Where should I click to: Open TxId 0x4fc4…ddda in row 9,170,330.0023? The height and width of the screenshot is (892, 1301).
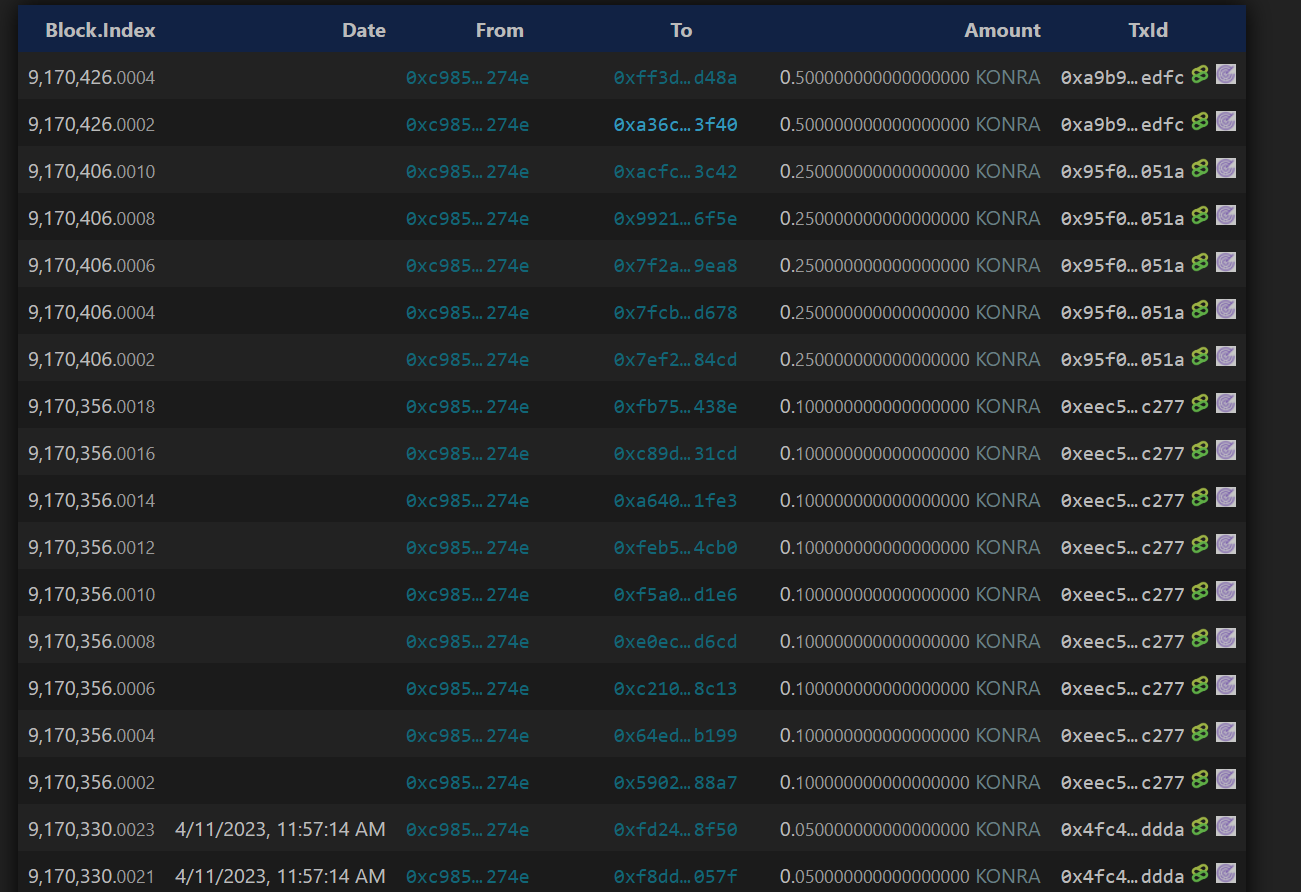coord(1122,829)
